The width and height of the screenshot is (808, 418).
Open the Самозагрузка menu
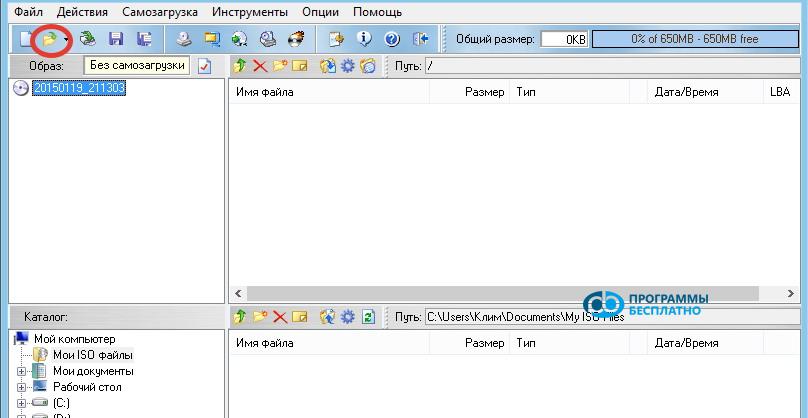160,11
